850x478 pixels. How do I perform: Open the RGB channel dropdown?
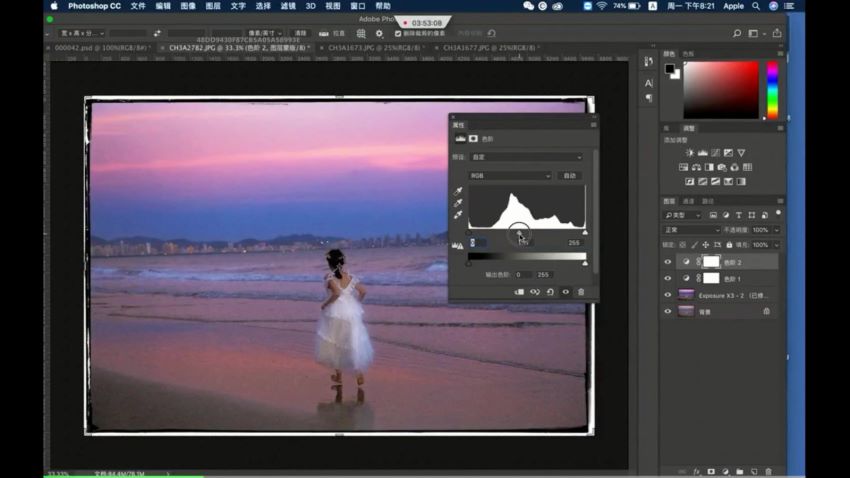(510, 176)
